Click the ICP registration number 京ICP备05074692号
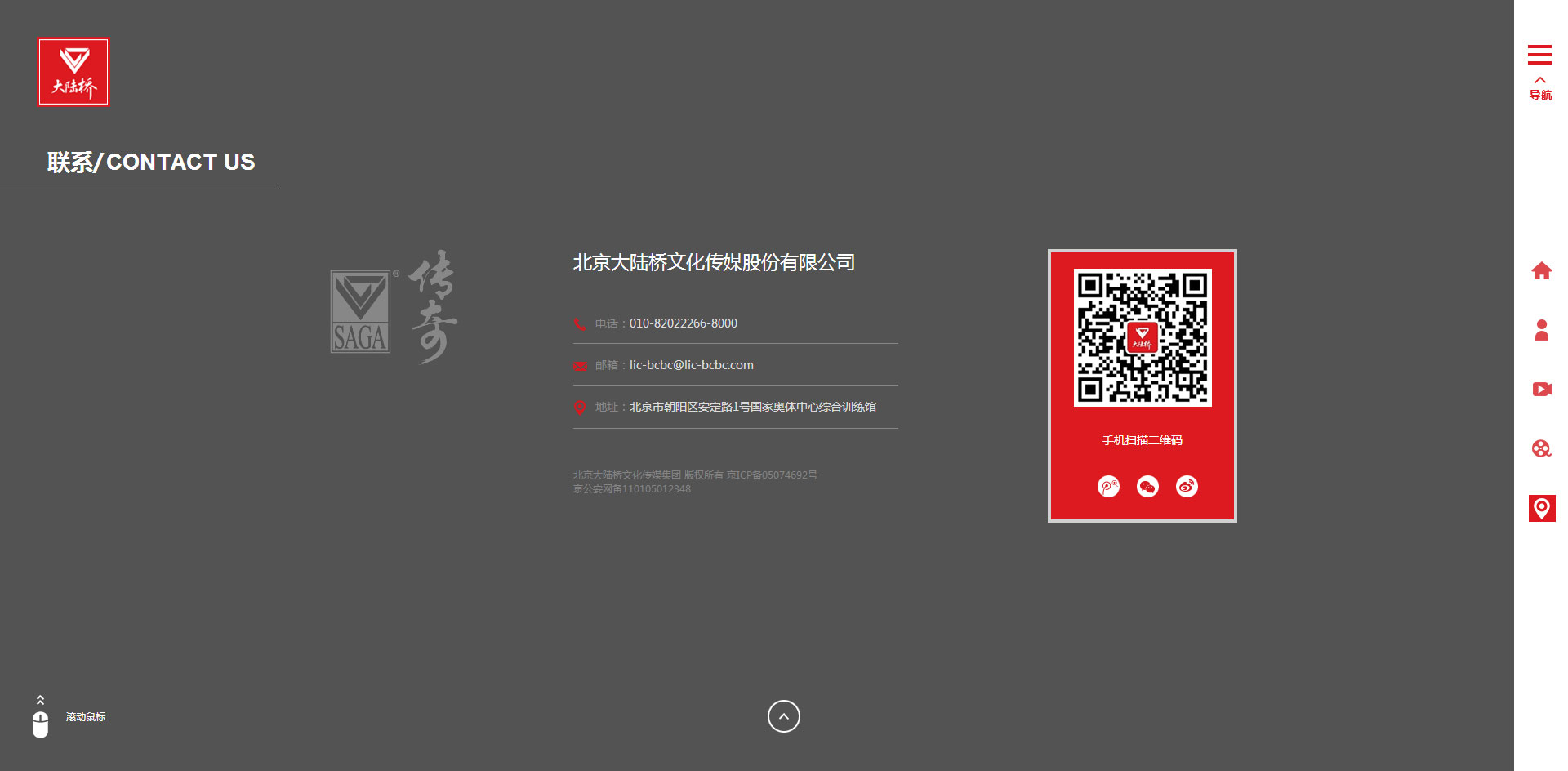 pyautogui.click(x=772, y=475)
